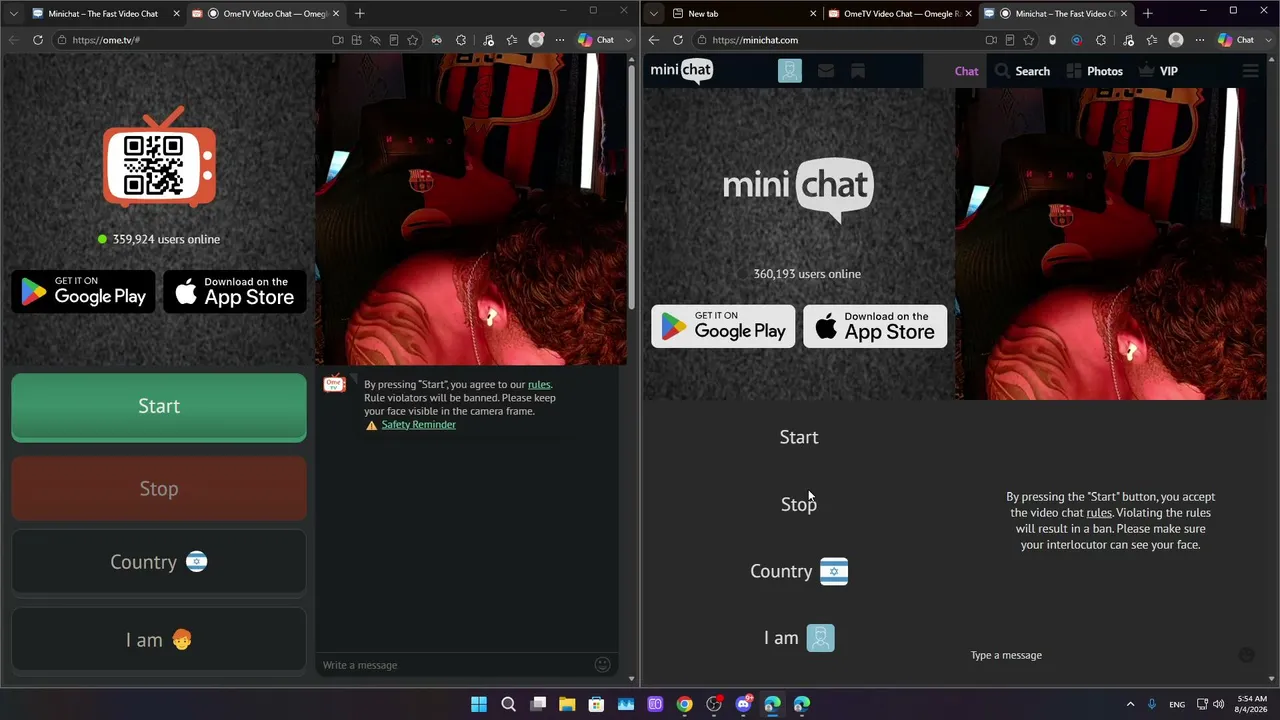Show hidden system tray icons
The height and width of the screenshot is (720, 1280).
point(1131,704)
